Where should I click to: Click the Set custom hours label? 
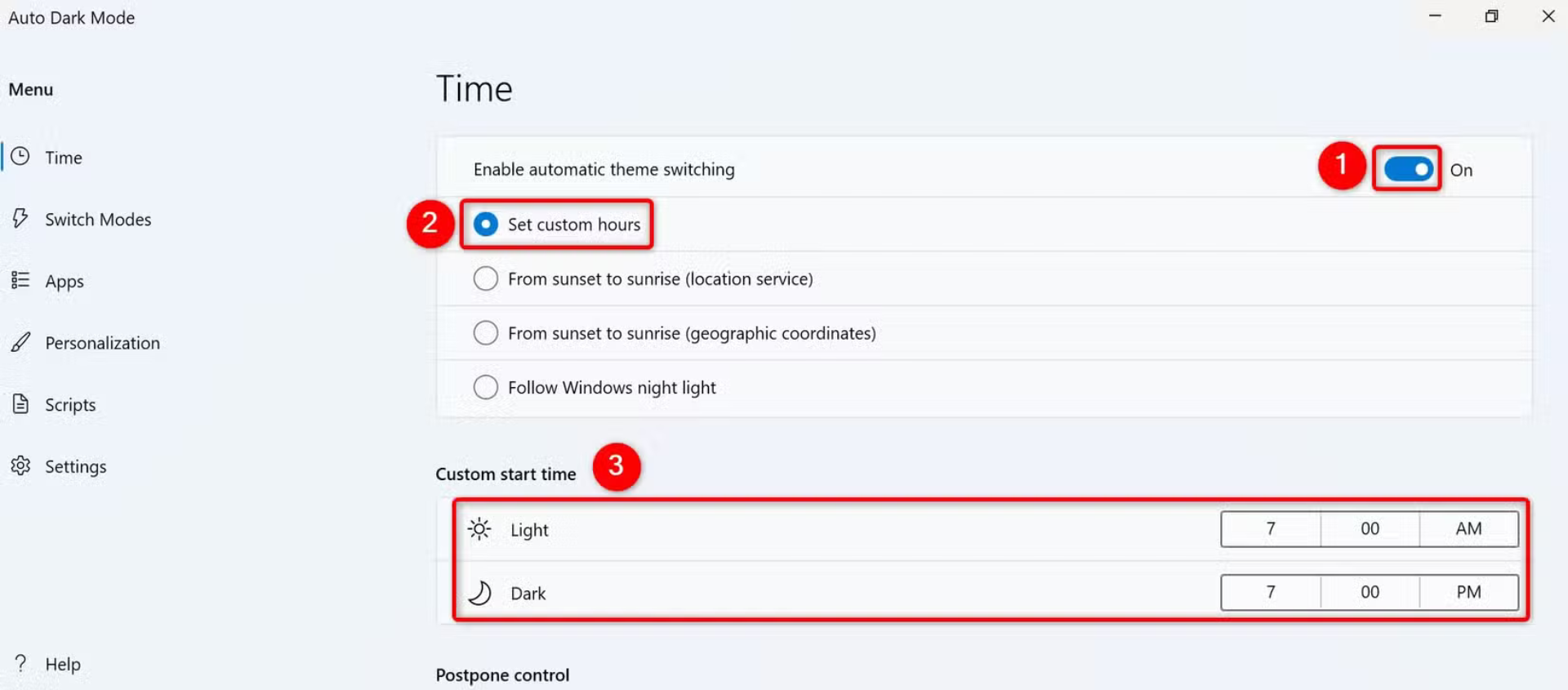(x=575, y=225)
